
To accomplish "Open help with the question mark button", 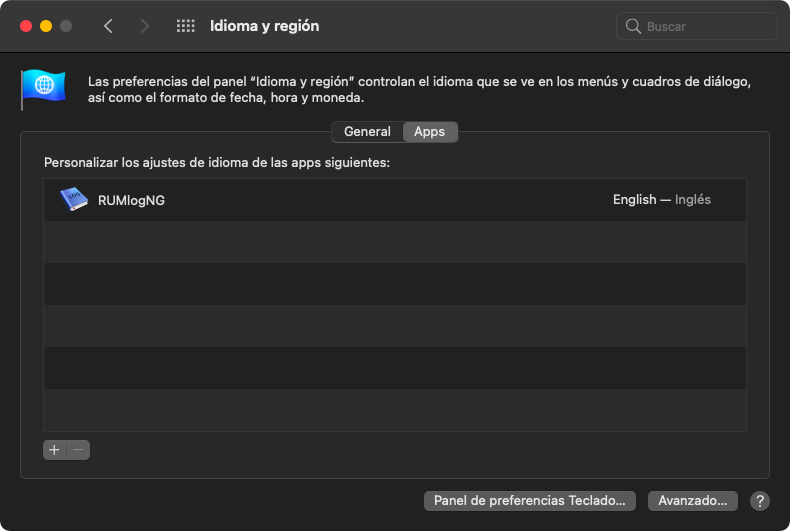I will coord(760,501).
